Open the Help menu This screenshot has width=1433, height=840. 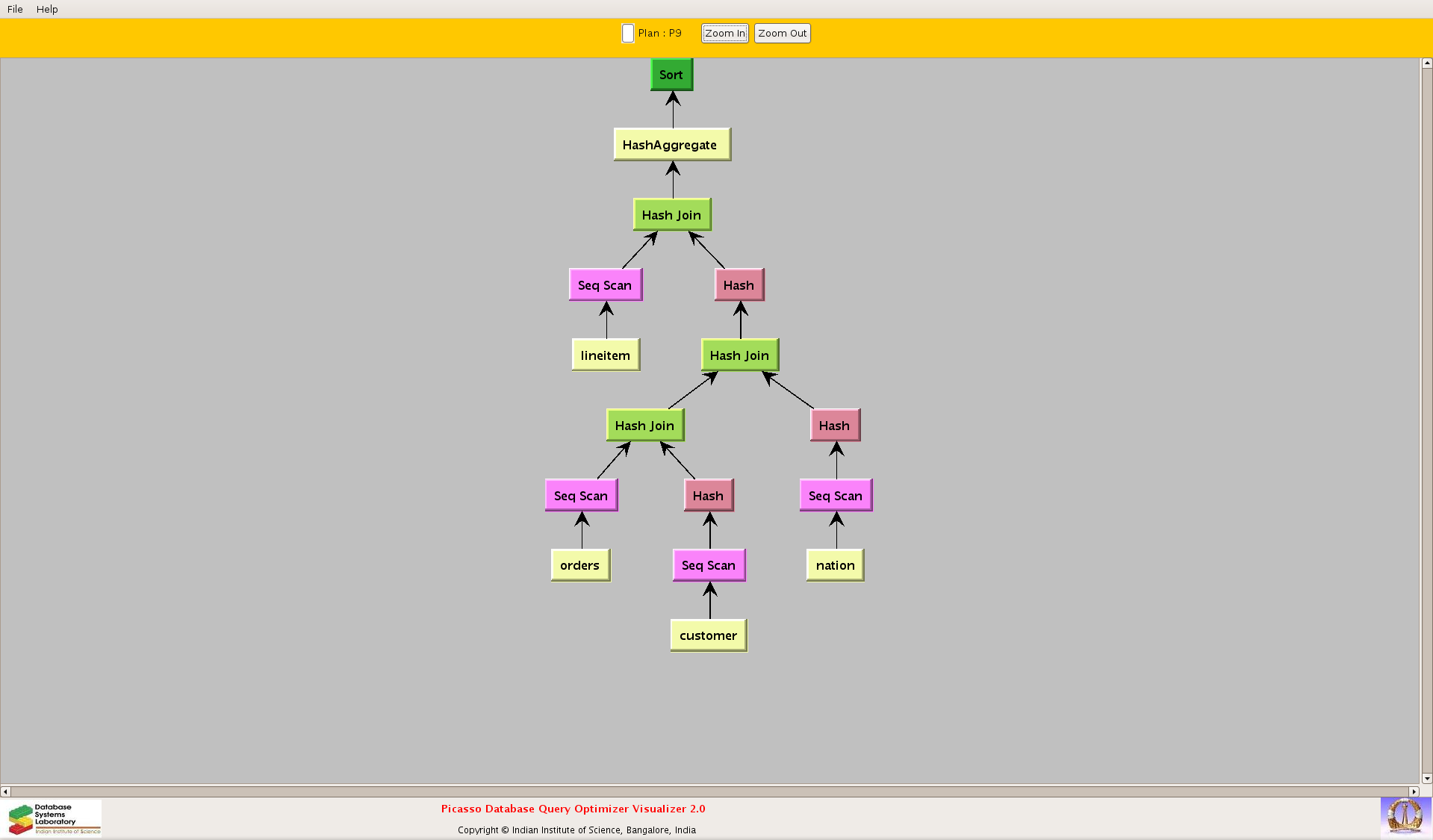[x=47, y=9]
